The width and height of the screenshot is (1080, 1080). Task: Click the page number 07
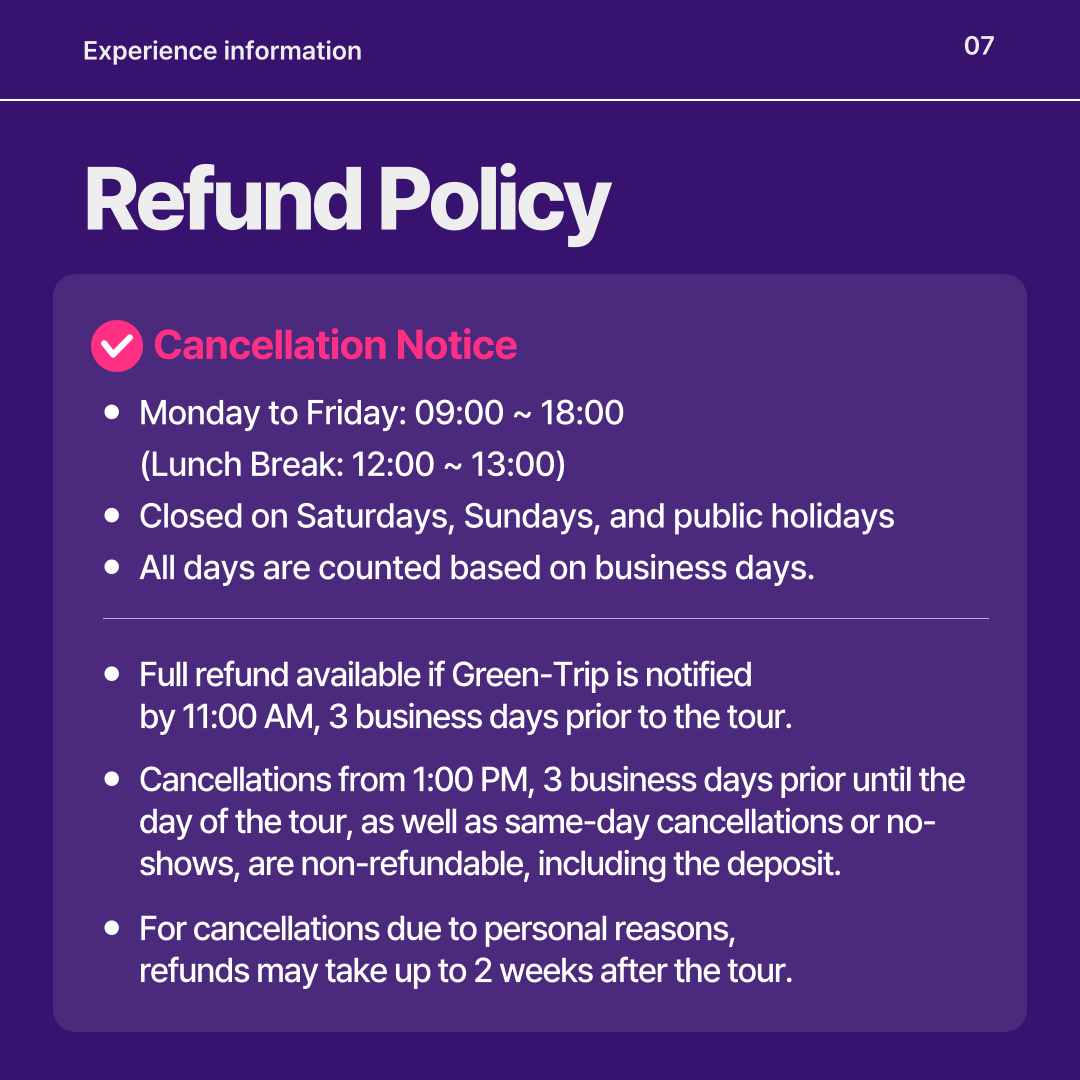[x=979, y=46]
